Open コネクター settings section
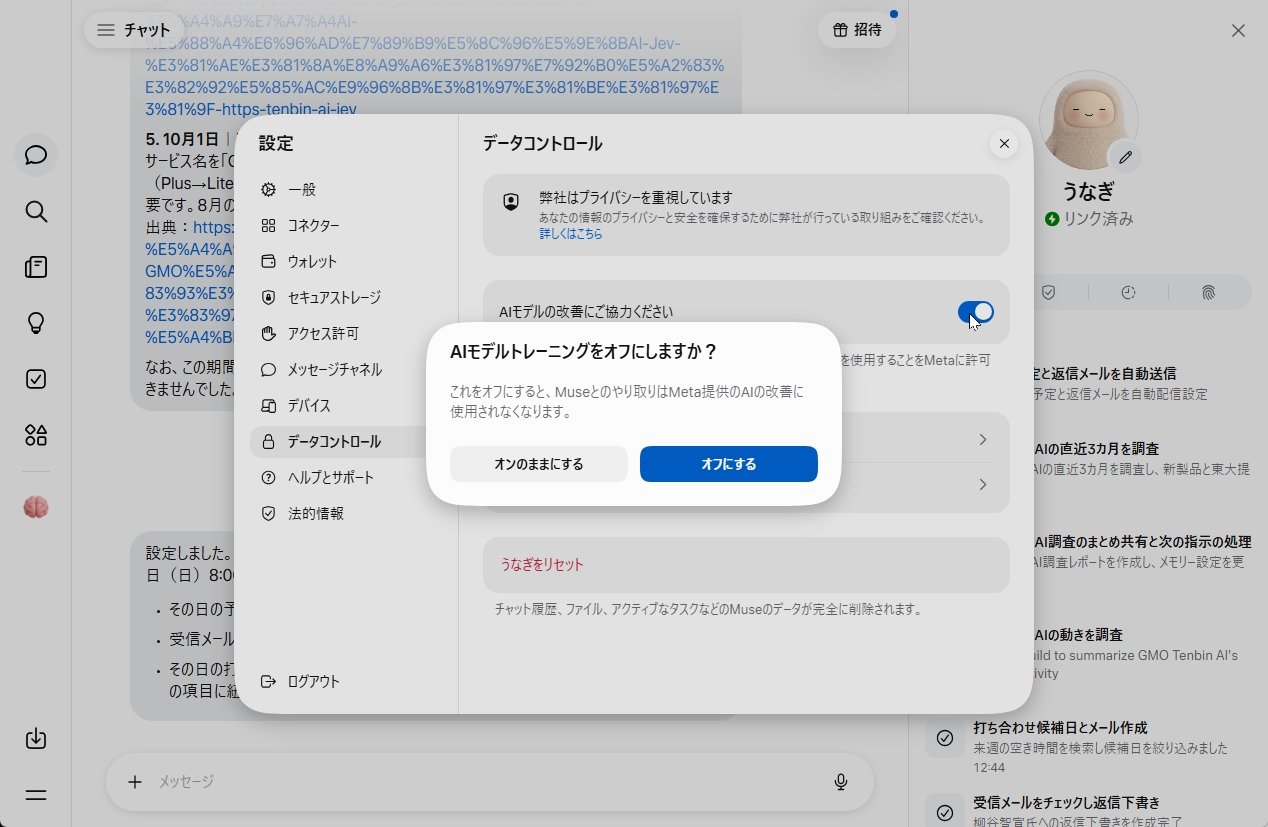The height and width of the screenshot is (827, 1268). pyautogui.click(x=346, y=226)
